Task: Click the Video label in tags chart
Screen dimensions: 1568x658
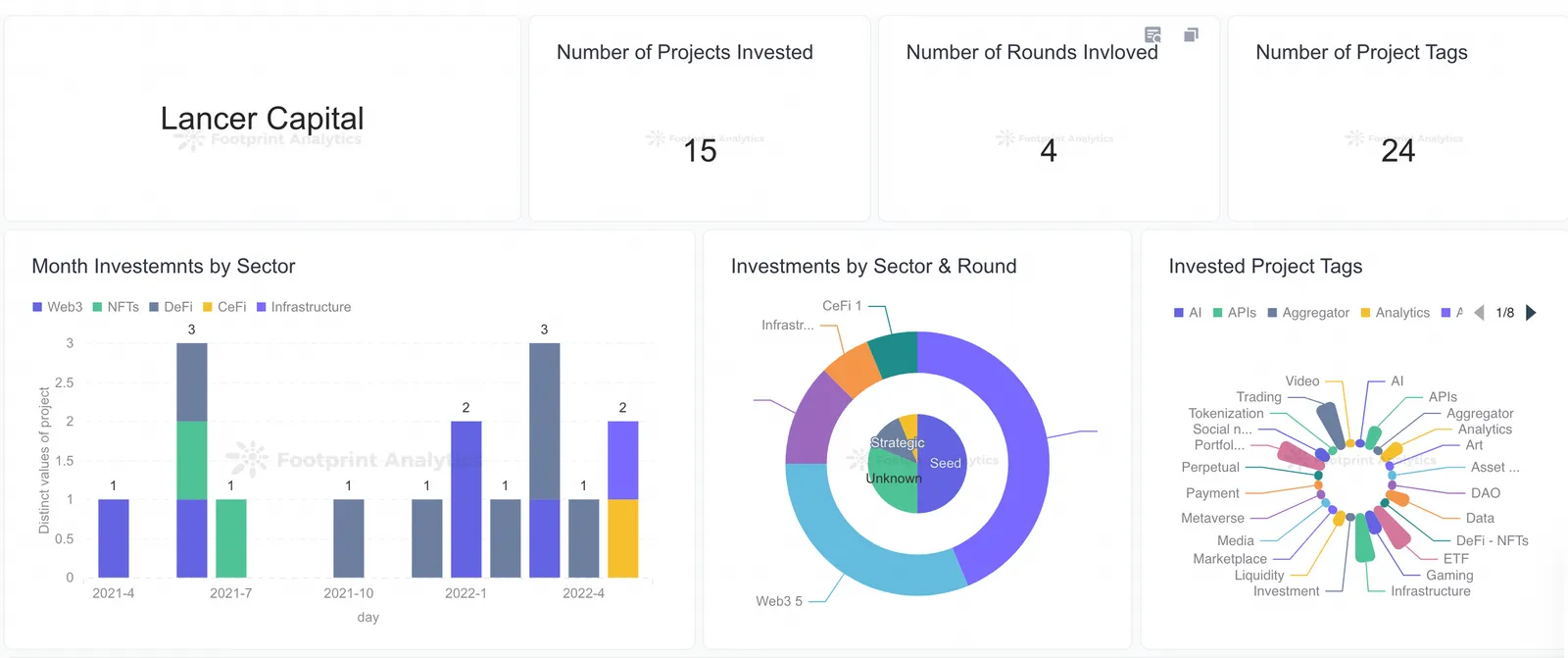Action: (1302, 381)
